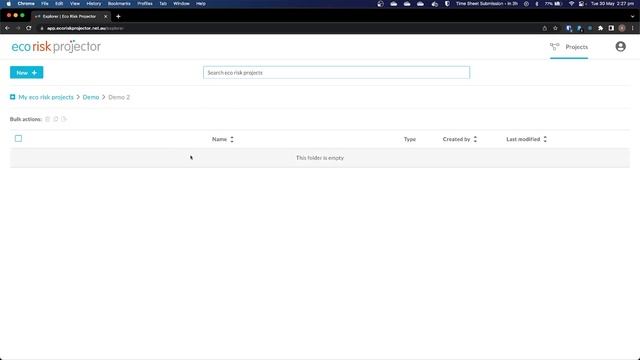Reload the page with the refresh icon
This screenshot has width=640, height=360.
29,28
